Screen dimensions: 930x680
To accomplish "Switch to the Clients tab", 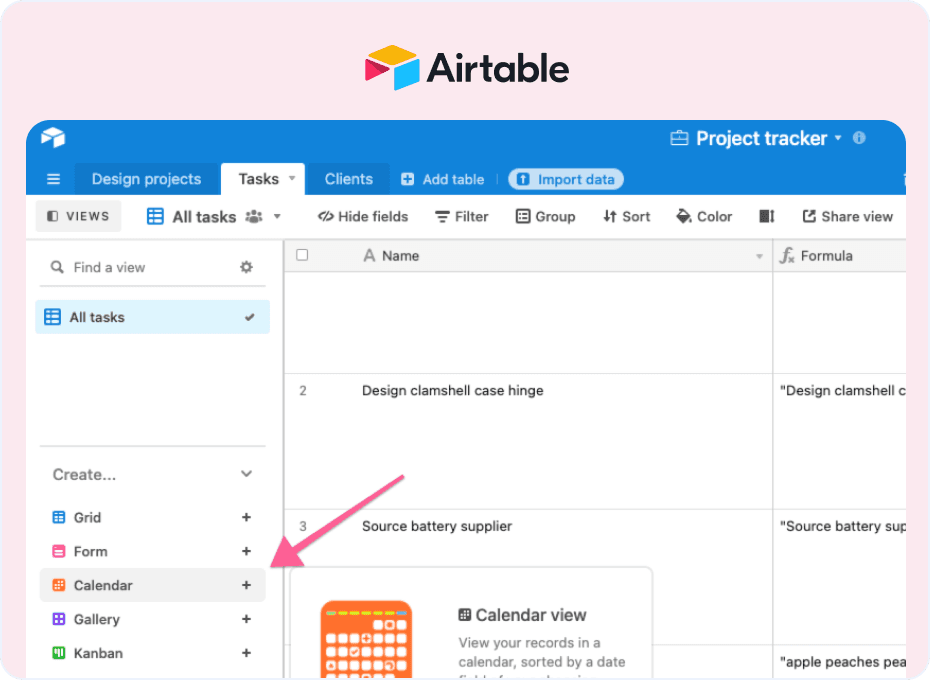I will point(349,179).
